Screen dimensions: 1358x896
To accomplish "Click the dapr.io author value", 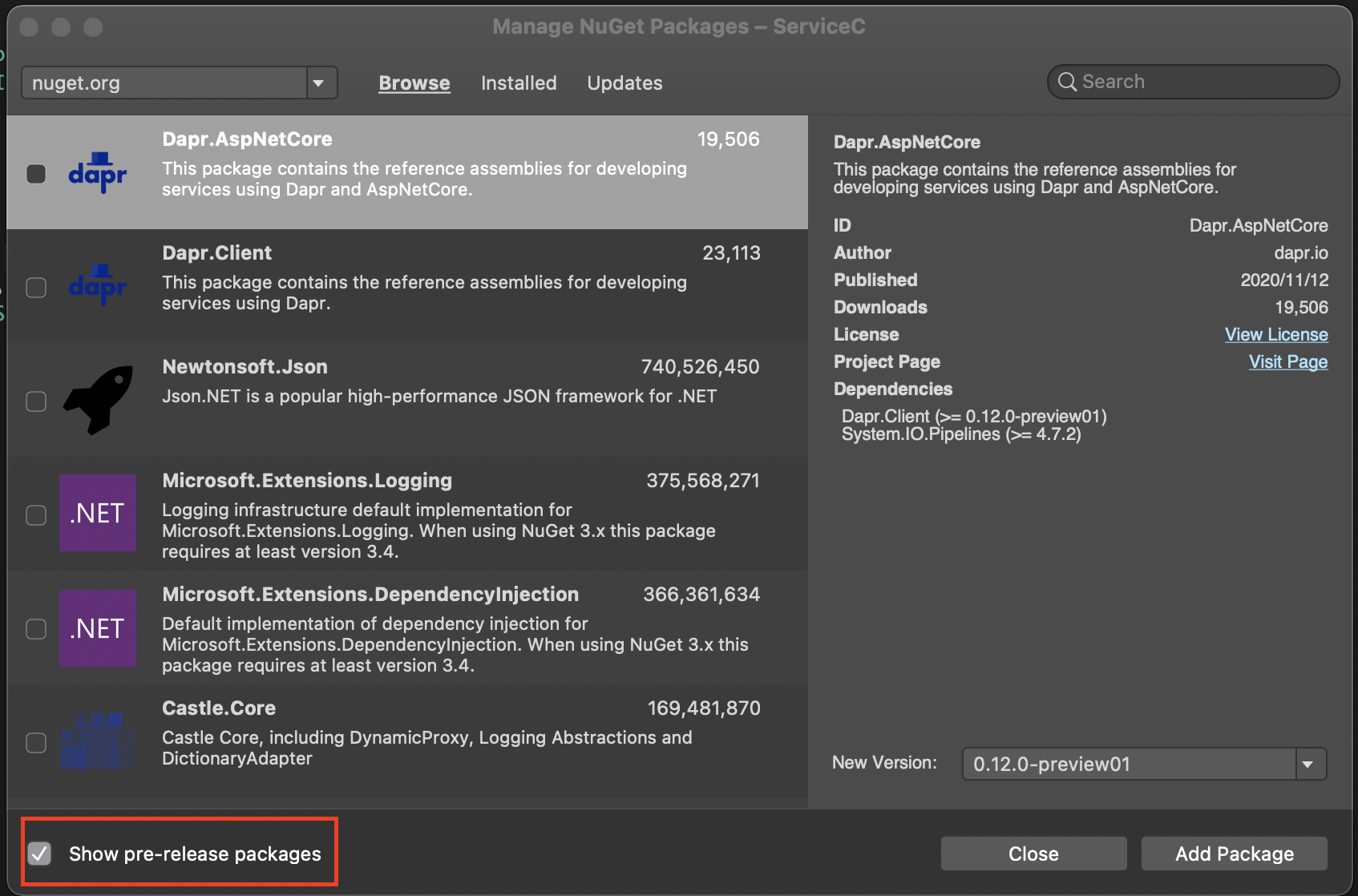I will [1301, 252].
